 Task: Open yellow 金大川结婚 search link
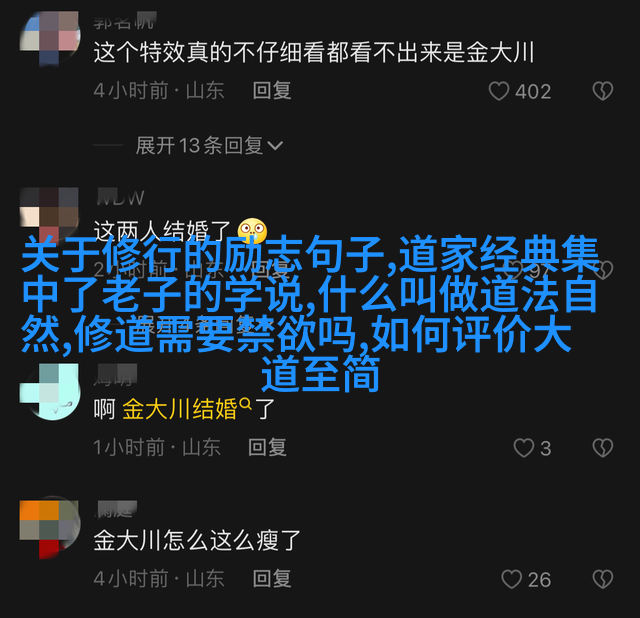(180, 409)
